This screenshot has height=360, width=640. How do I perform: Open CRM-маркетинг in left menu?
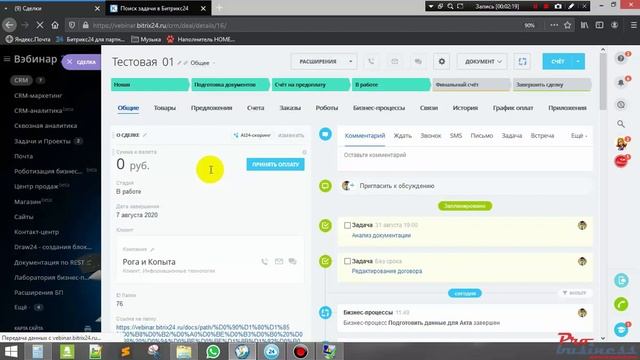(x=38, y=96)
